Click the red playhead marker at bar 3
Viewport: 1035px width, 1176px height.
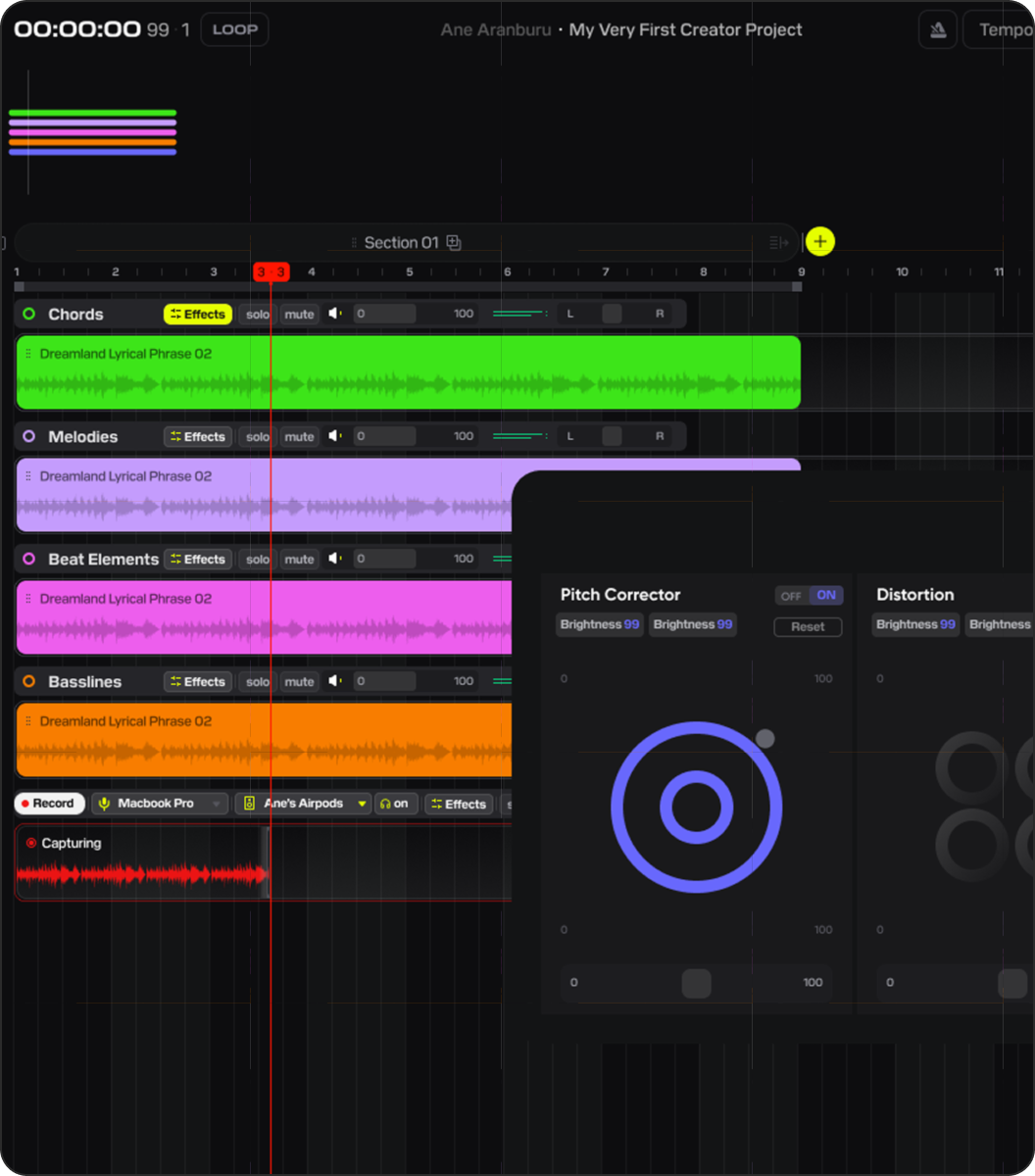271,271
